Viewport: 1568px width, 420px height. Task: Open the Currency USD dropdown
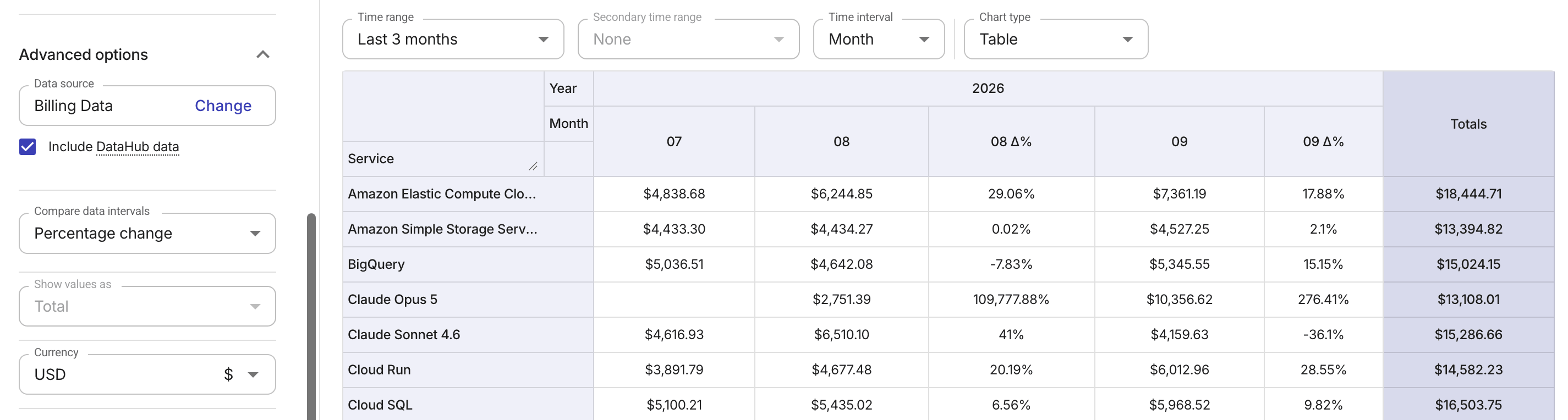(x=147, y=374)
